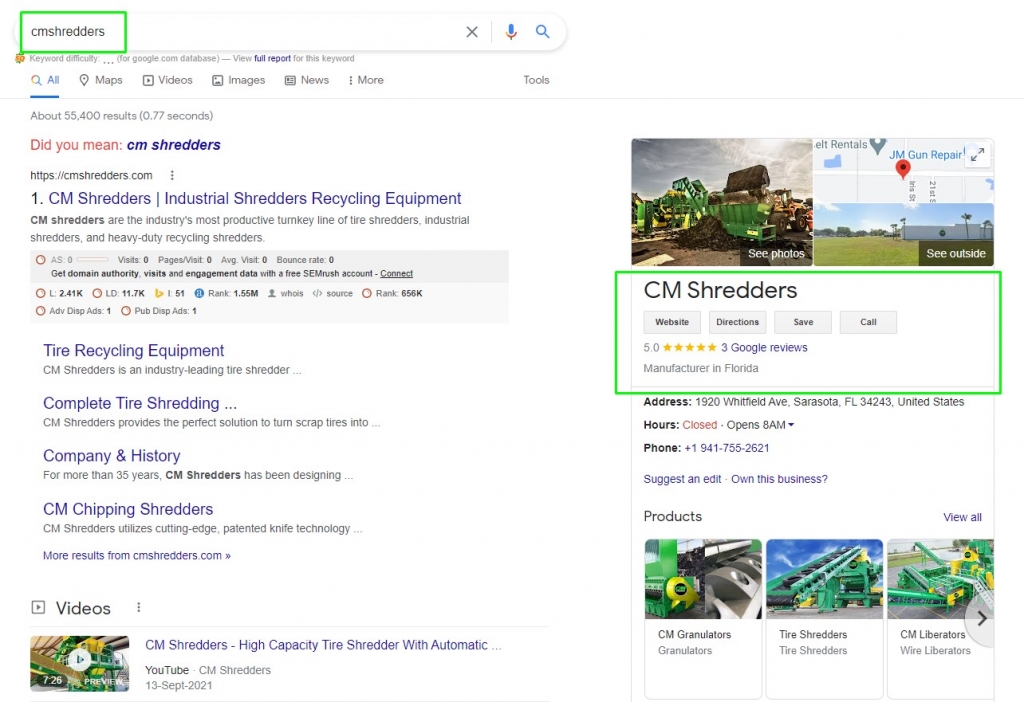Open three-dot menu beside cmshredders.com URL
Image resolution: width=1024 pixels, height=702 pixels.
(x=172, y=175)
